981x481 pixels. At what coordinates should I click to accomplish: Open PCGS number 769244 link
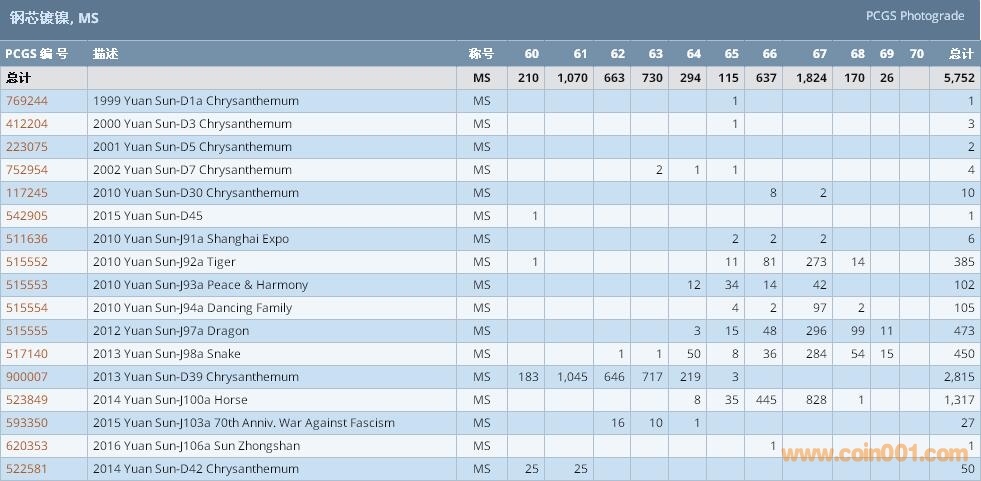(27, 101)
